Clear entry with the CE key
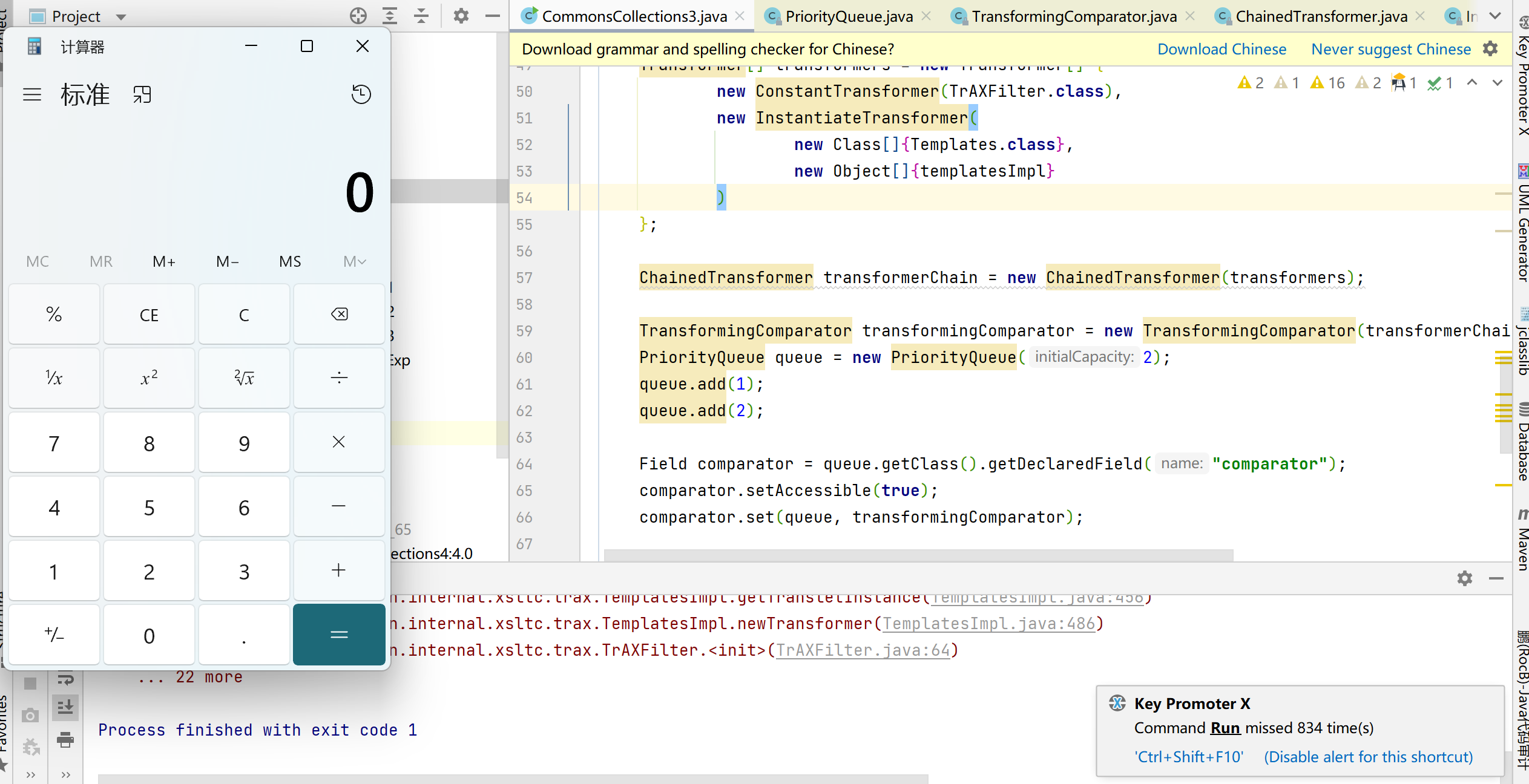1529x784 pixels. [149, 314]
